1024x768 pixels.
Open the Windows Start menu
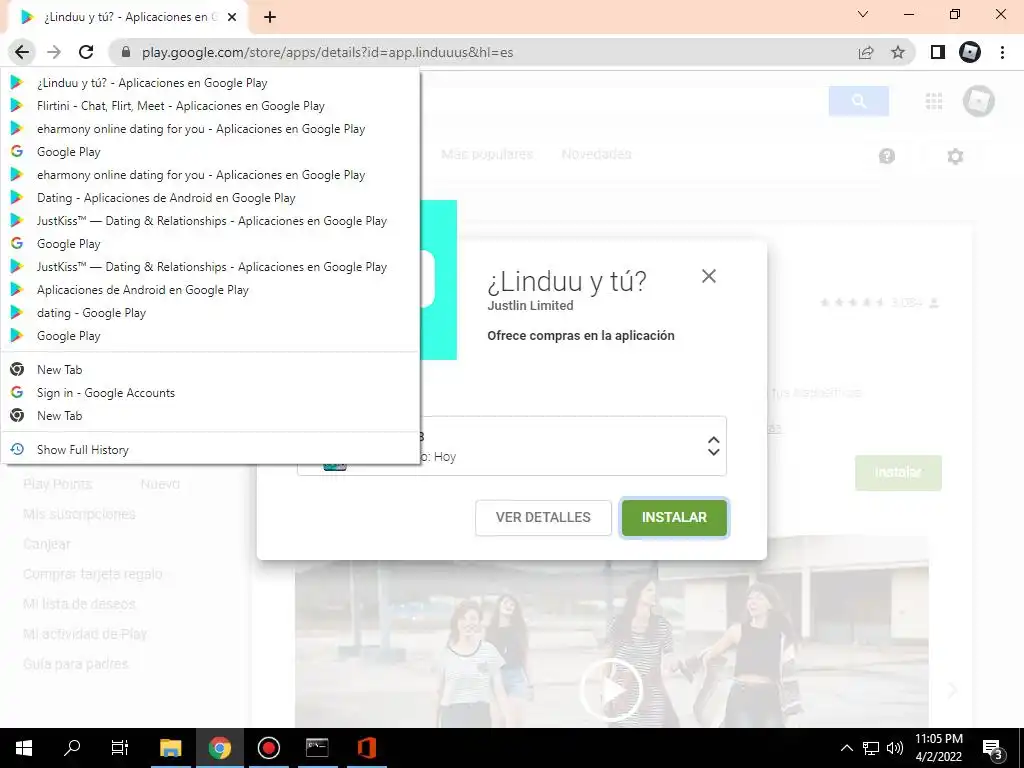[x=24, y=748]
